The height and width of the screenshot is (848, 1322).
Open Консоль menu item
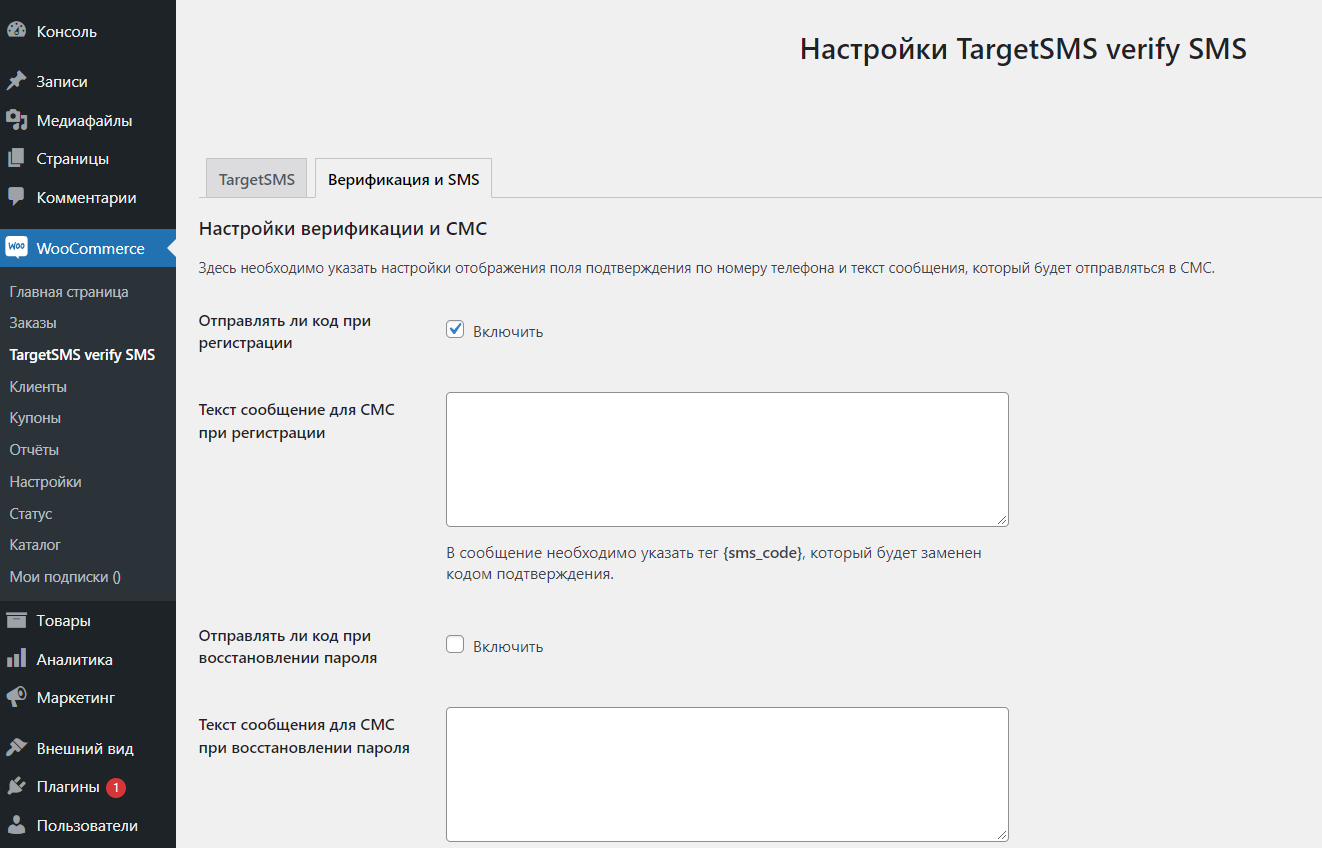(88, 31)
